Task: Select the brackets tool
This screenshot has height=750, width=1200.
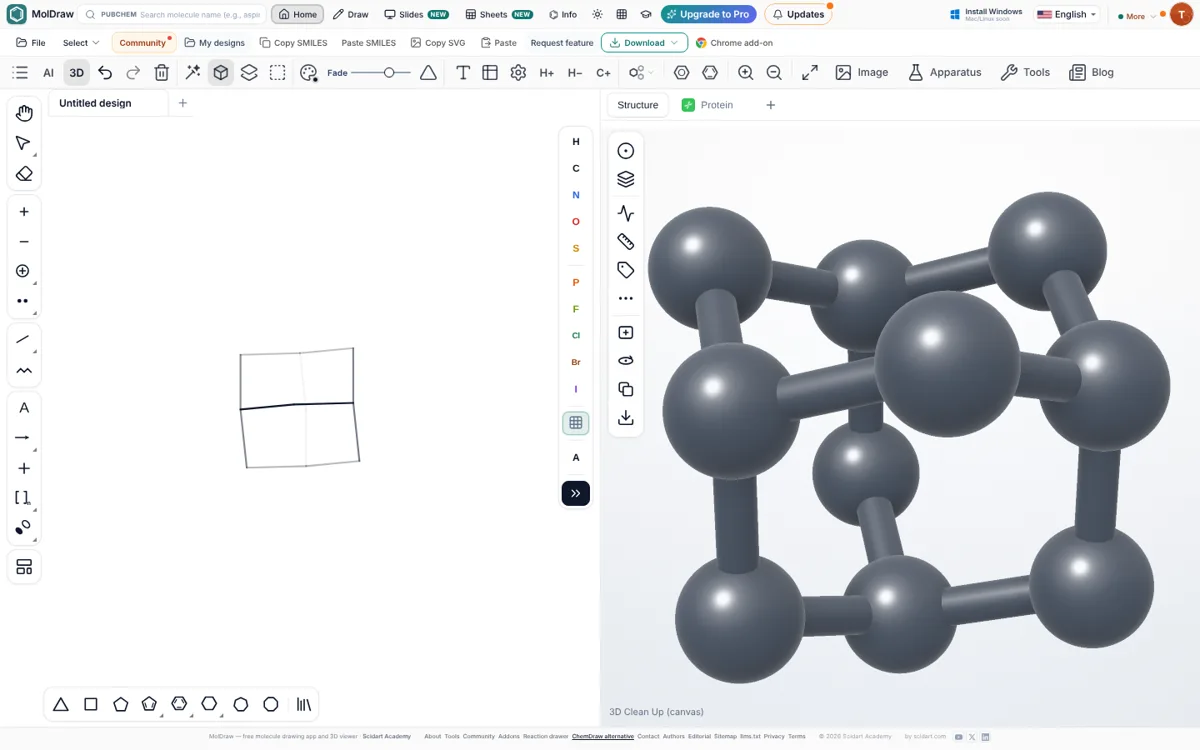Action: [24, 498]
